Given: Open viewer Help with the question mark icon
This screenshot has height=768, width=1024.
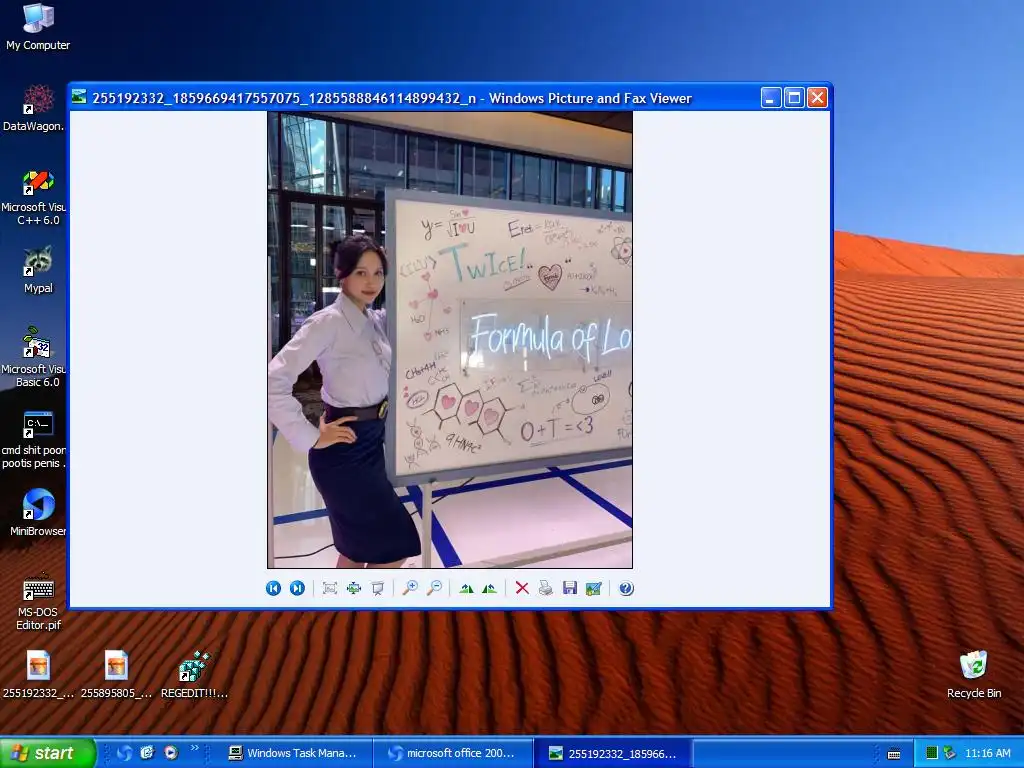Looking at the screenshot, I should point(626,588).
